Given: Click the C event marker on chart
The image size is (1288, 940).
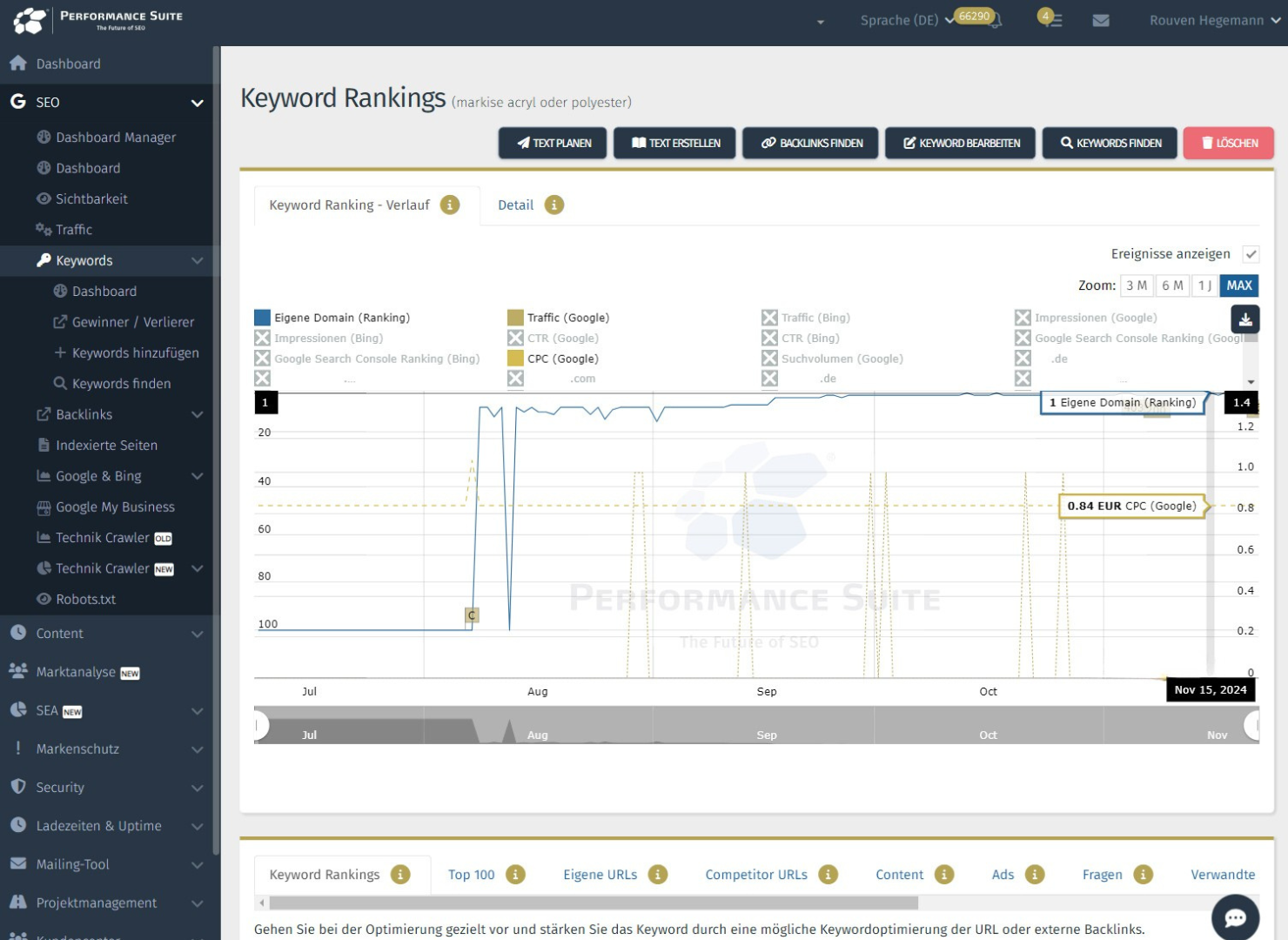Looking at the screenshot, I should (472, 615).
